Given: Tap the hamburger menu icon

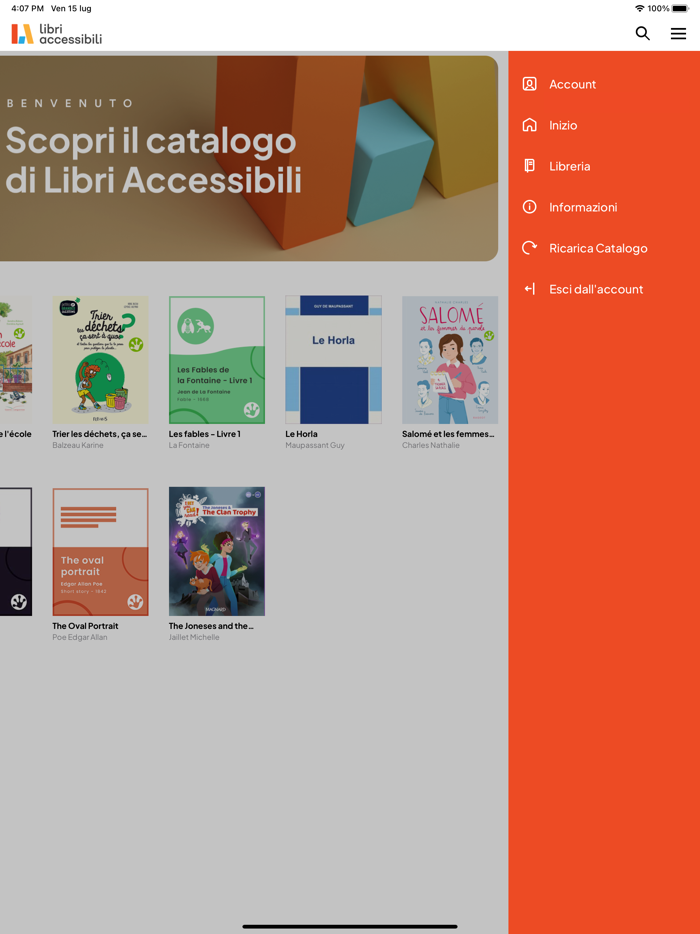Looking at the screenshot, I should (678, 33).
